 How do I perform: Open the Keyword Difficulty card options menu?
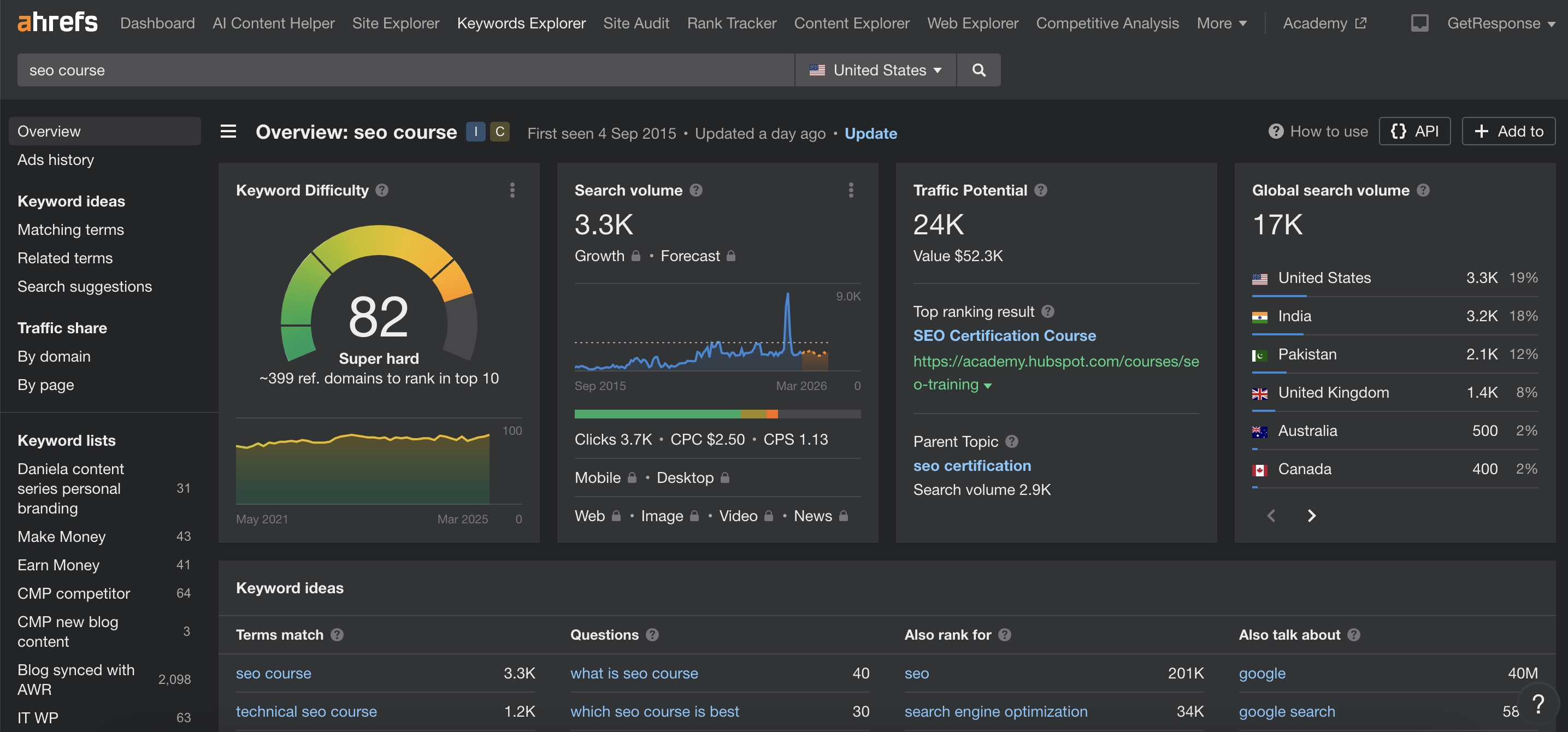point(513,191)
